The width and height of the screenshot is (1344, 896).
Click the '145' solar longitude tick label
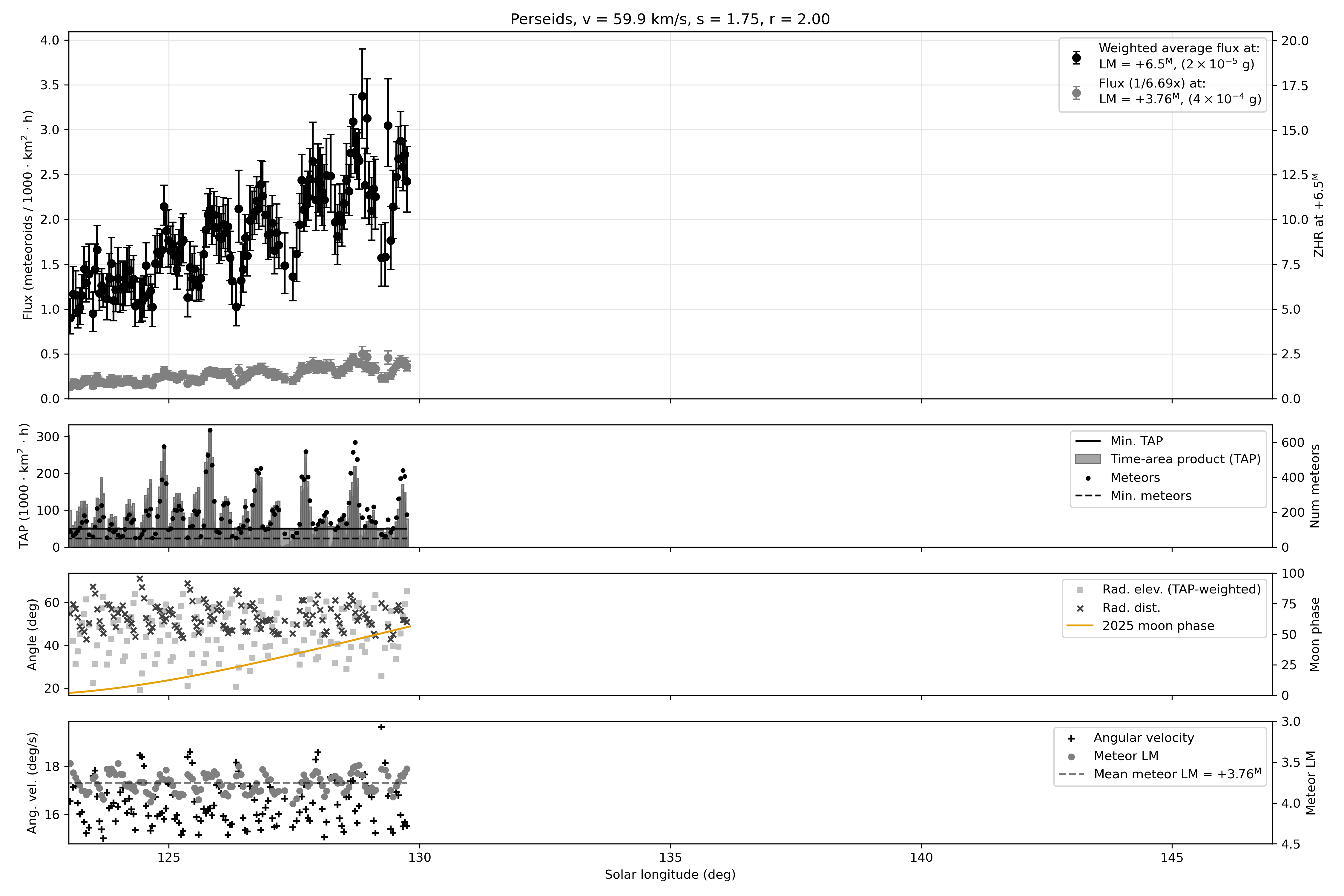pos(1172,858)
